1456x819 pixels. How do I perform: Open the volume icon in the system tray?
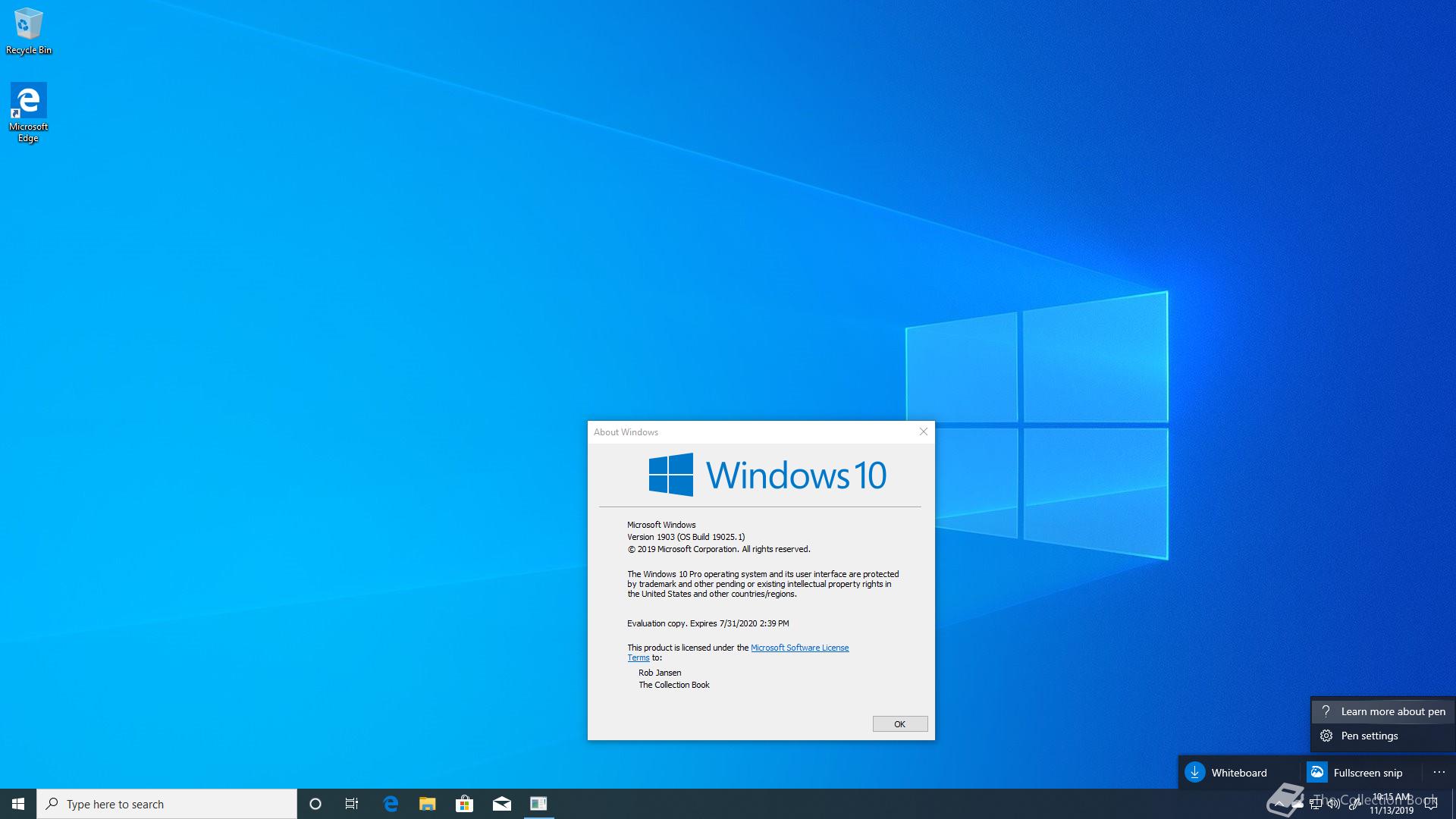coord(1334,804)
